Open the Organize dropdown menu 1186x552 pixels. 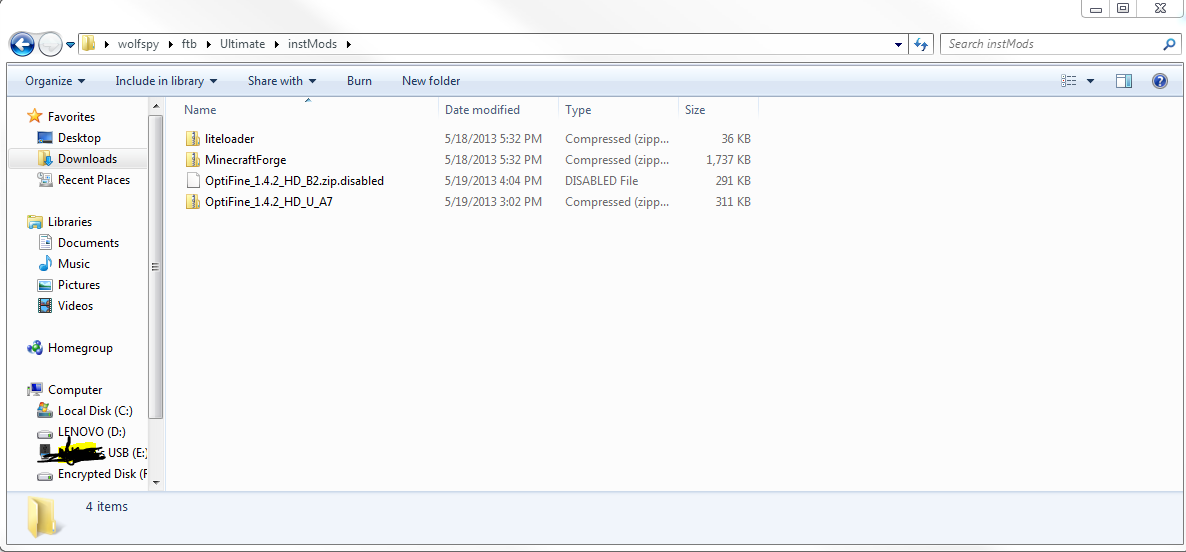55,81
